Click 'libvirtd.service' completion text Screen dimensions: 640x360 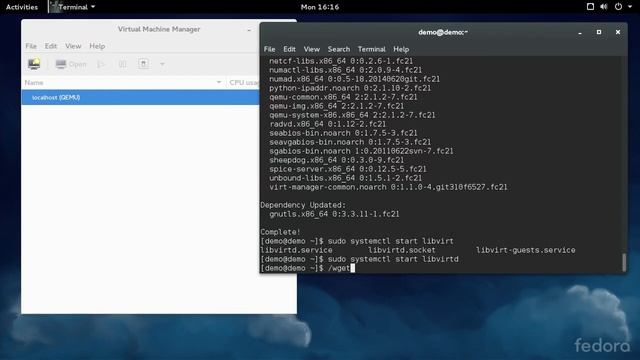click(x=296, y=250)
